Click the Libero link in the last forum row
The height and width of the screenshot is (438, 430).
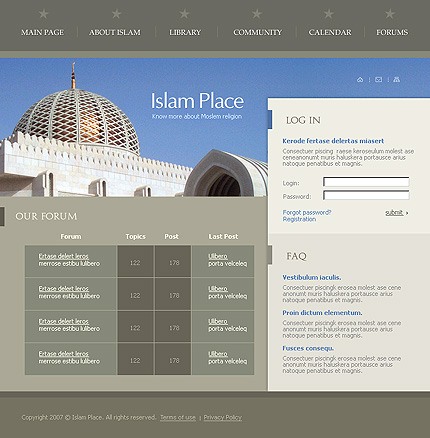point(218,354)
